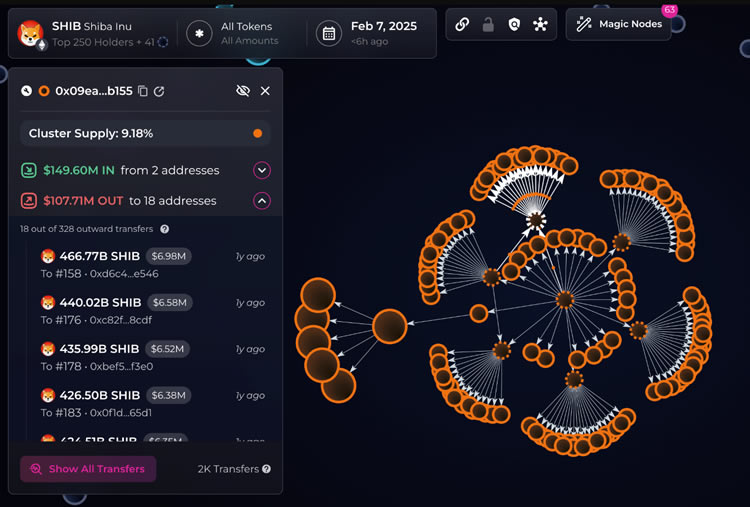The width and height of the screenshot is (750, 507).
Task: Hide the address with eye-slash icon
Action: click(x=242, y=91)
